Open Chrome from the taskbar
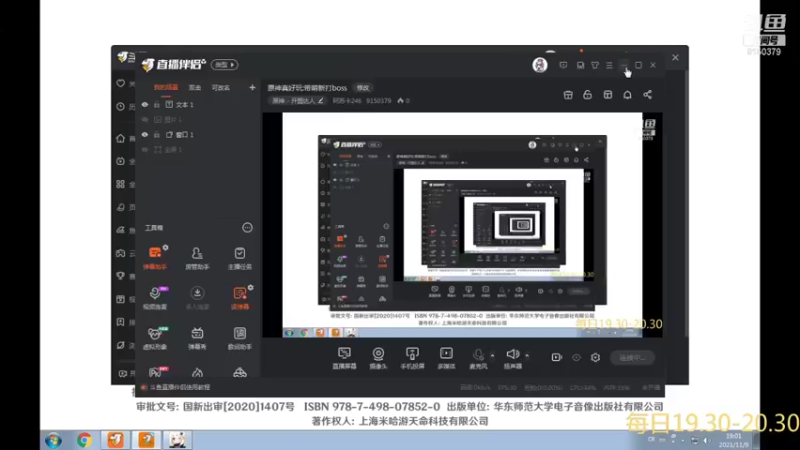800x450 pixels. (84, 440)
